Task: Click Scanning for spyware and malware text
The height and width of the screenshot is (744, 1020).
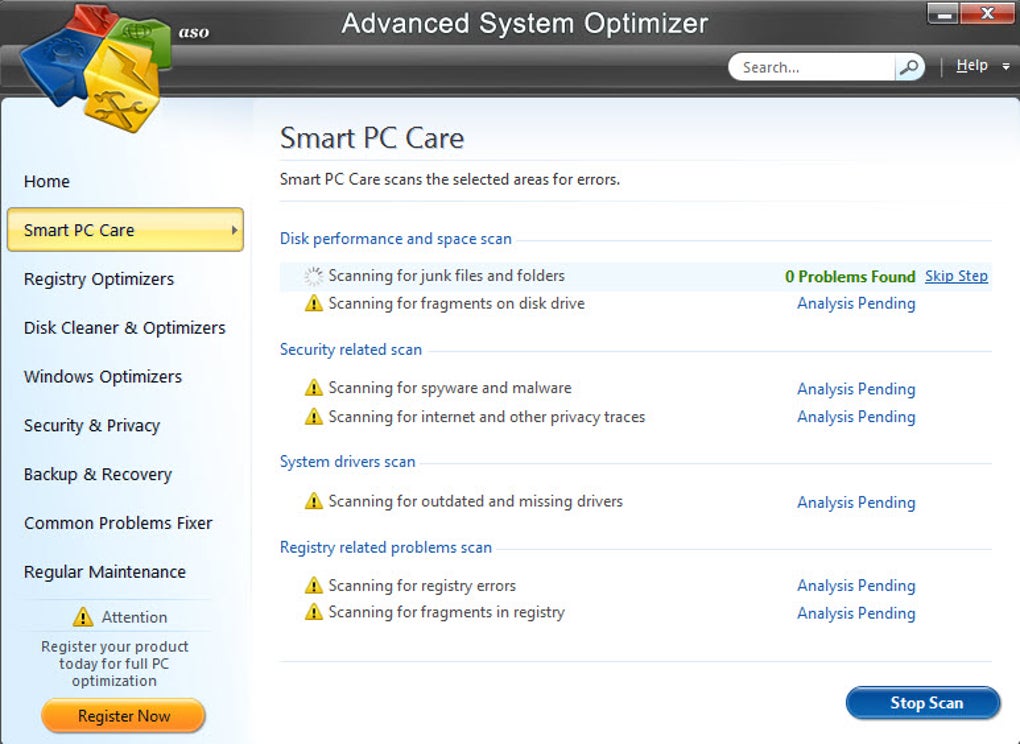Action: pos(450,388)
